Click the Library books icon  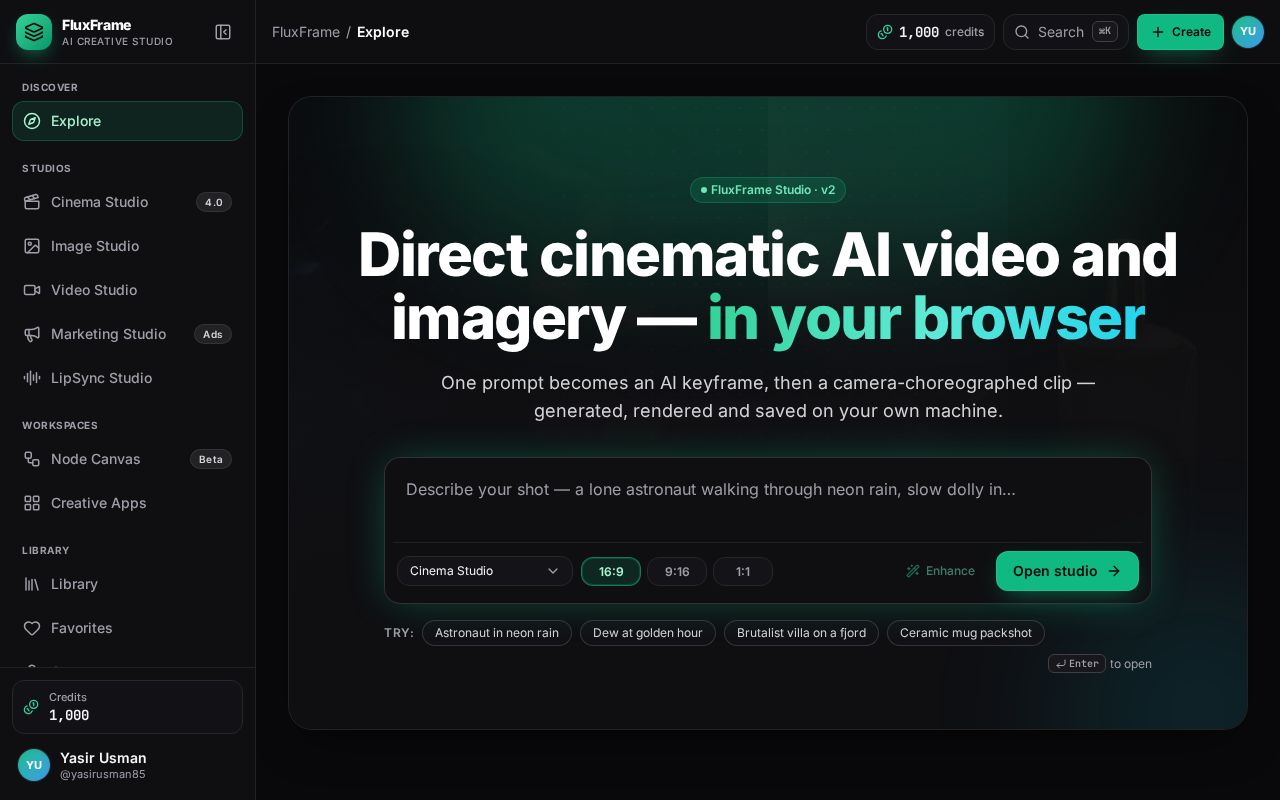(32, 584)
